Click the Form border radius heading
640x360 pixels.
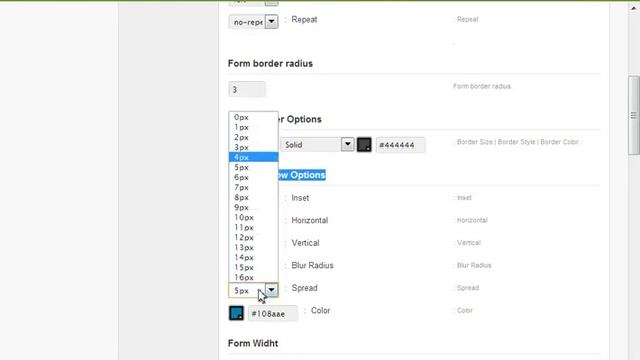pos(270,64)
